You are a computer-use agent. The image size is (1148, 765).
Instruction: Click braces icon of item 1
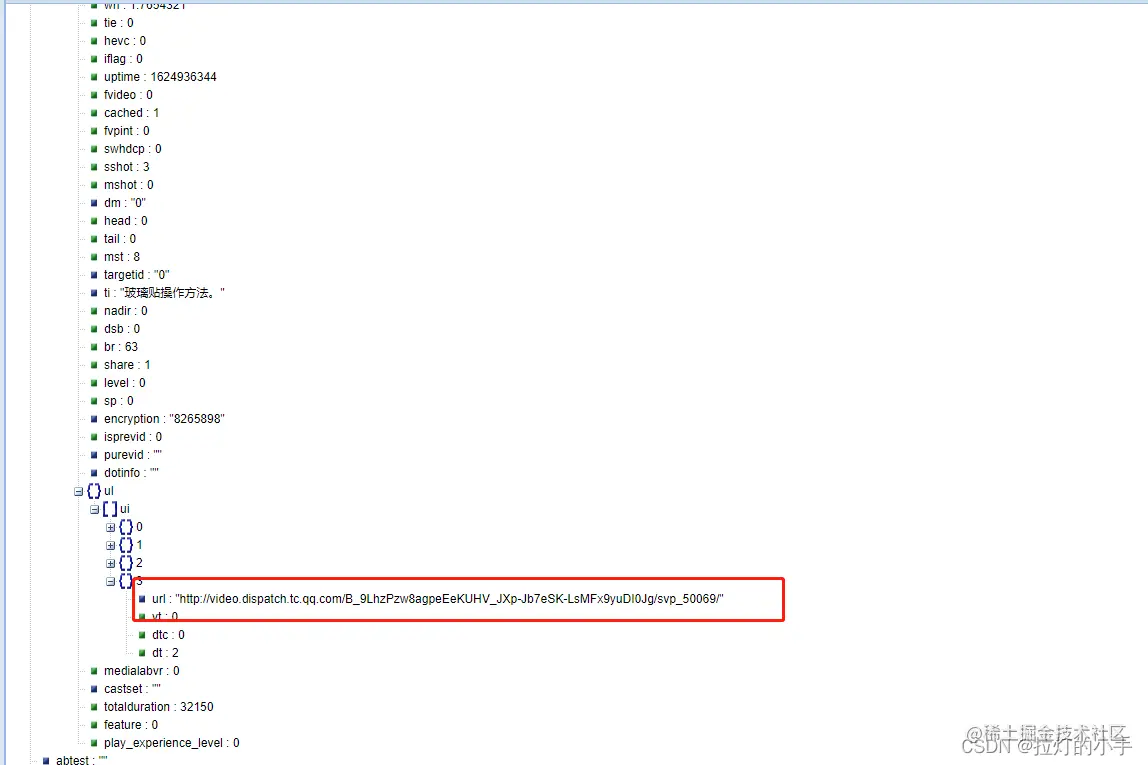pyautogui.click(x=126, y=545)
